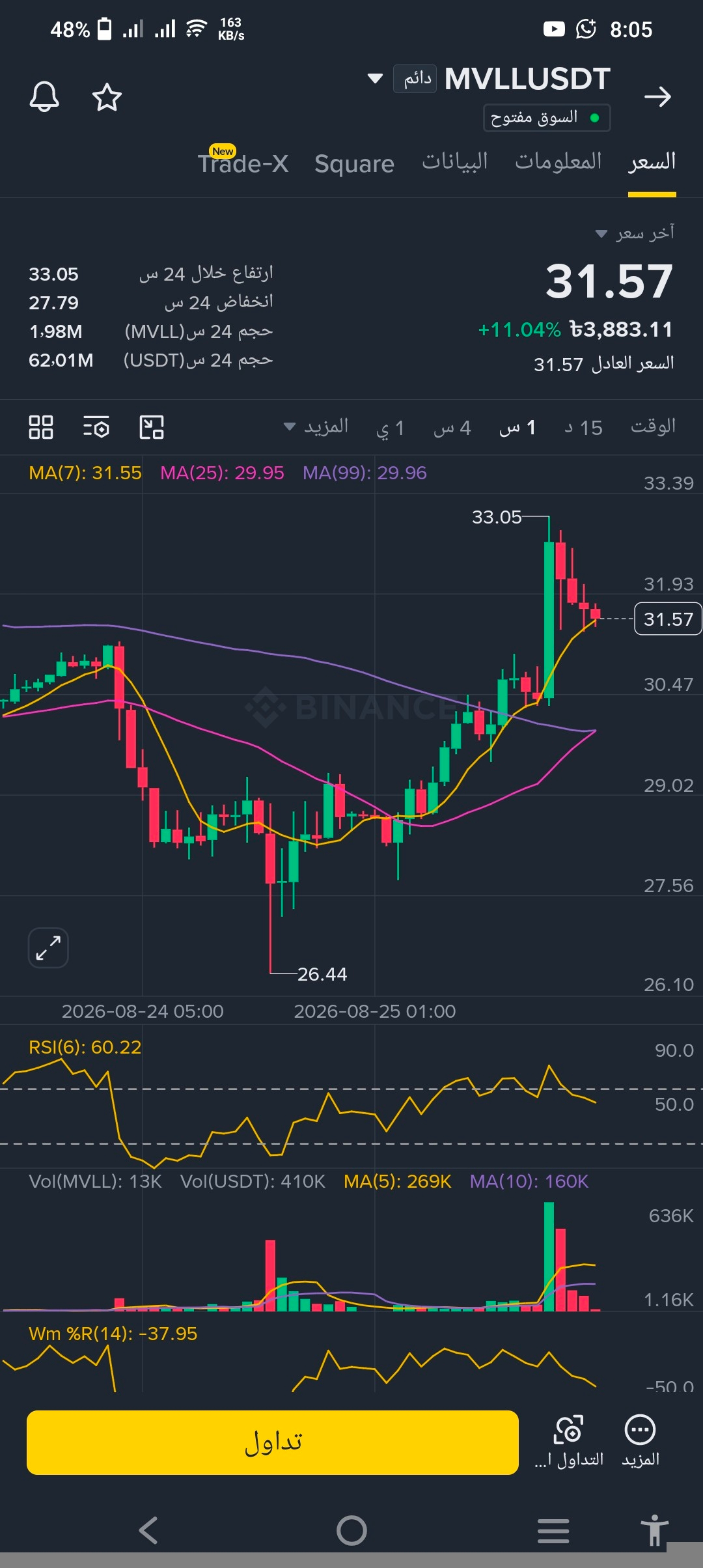
Task: Tap the tallest green volume bar
Action: 549,1257
